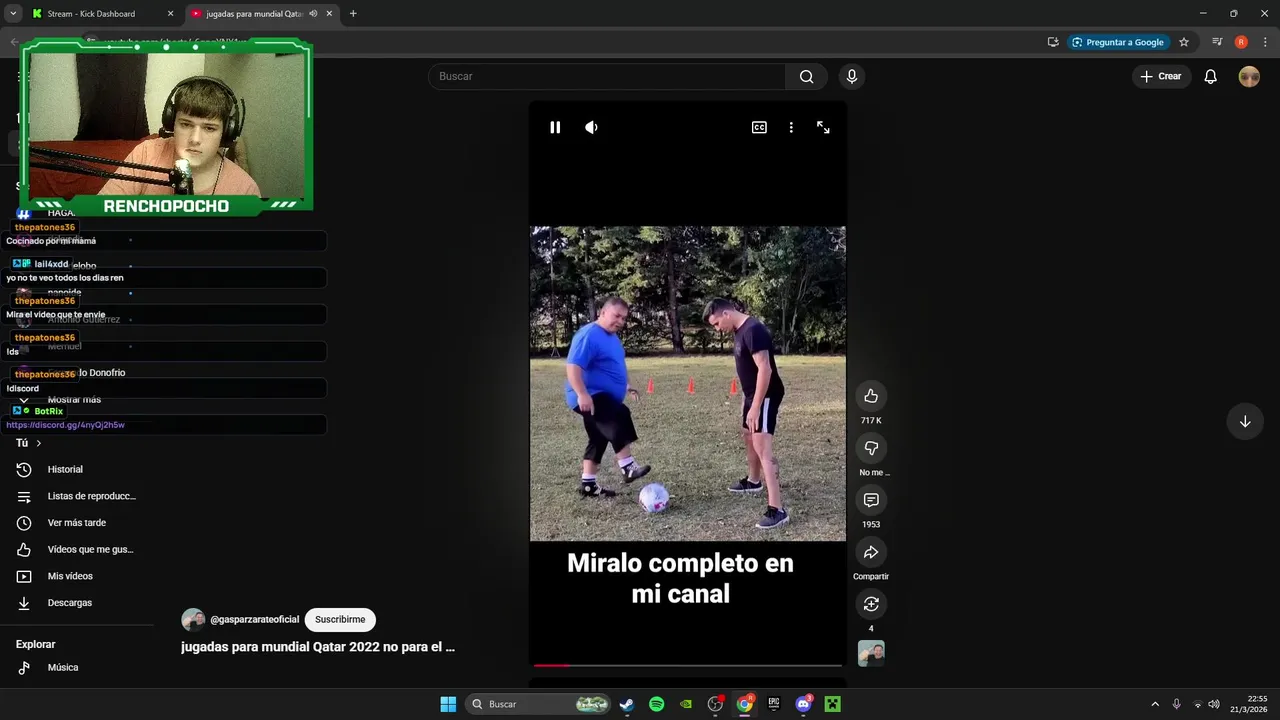This screenshot has width=1280, height=720.
Task: Expand the Tú section chevron
Action: click(x=39, y=443)
